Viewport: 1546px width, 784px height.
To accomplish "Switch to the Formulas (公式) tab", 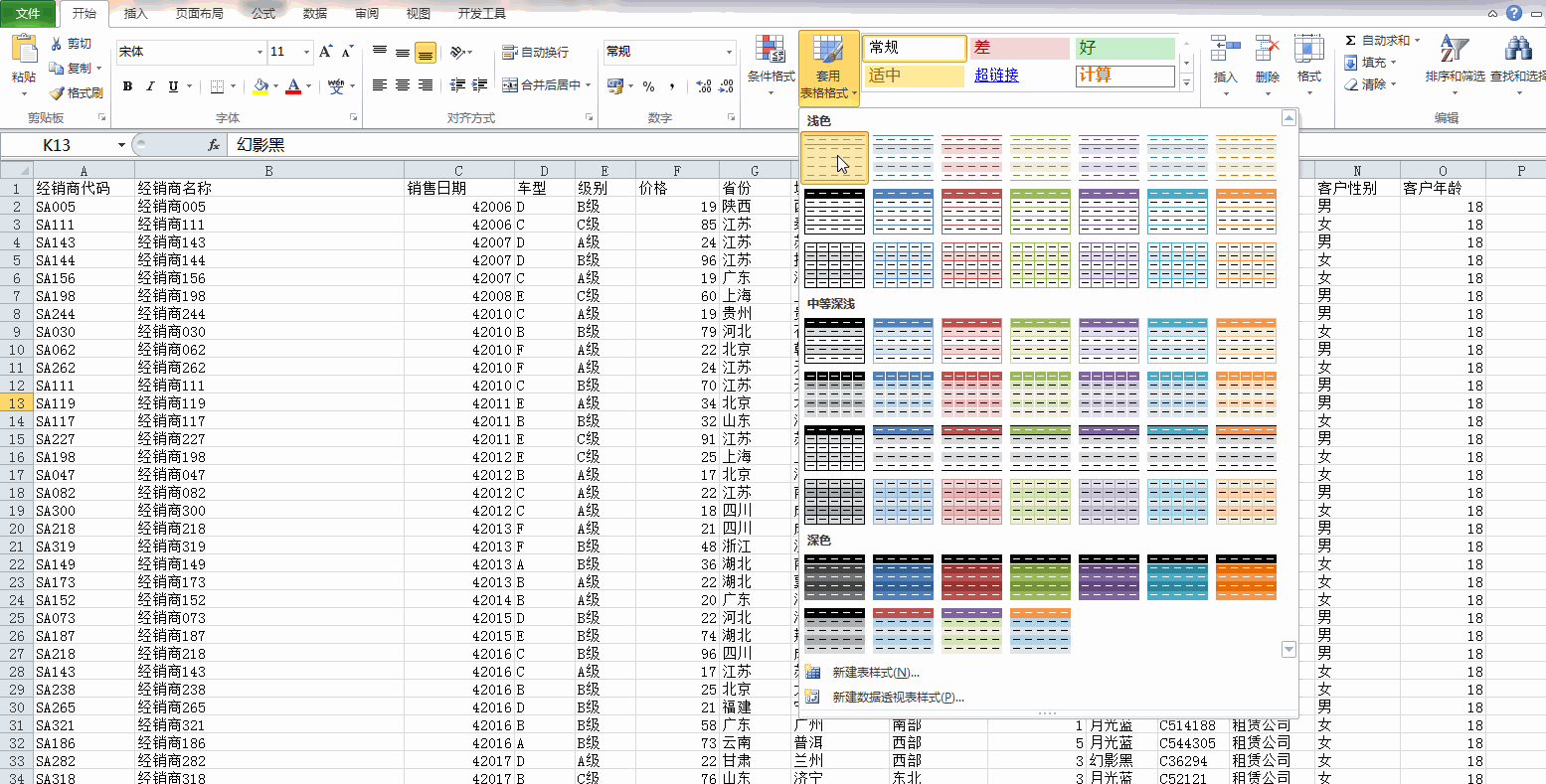I will tap(263, 14).
